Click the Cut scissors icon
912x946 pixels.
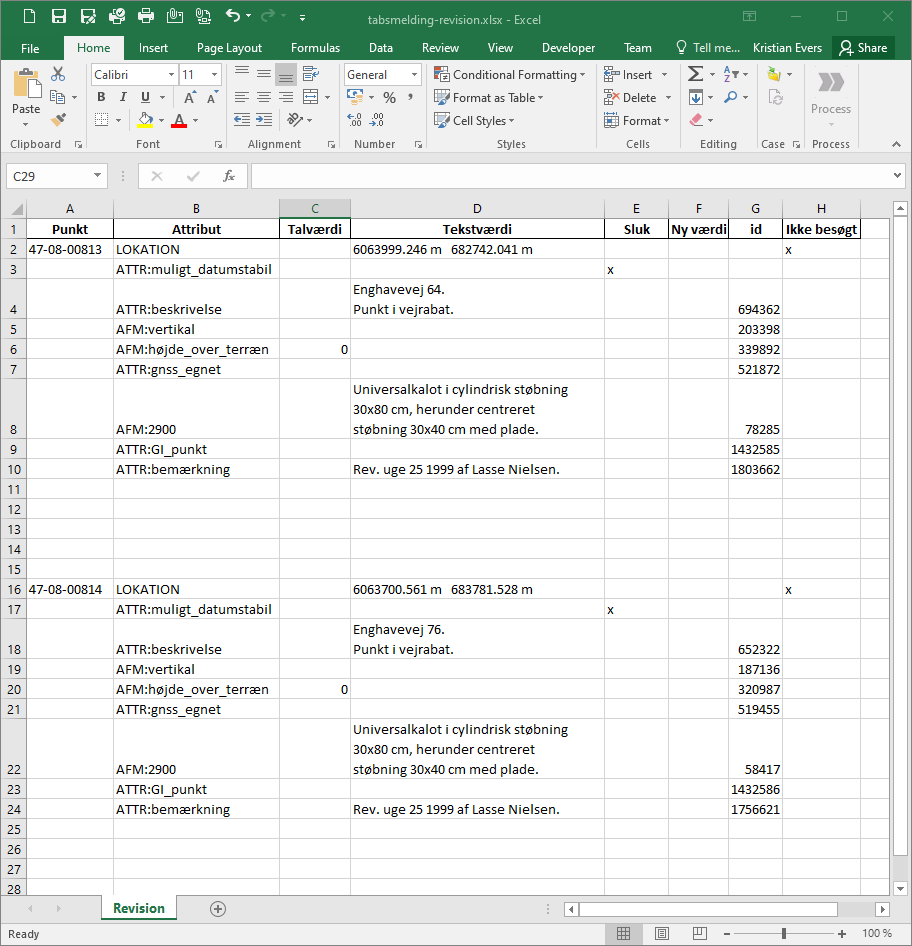58,74
